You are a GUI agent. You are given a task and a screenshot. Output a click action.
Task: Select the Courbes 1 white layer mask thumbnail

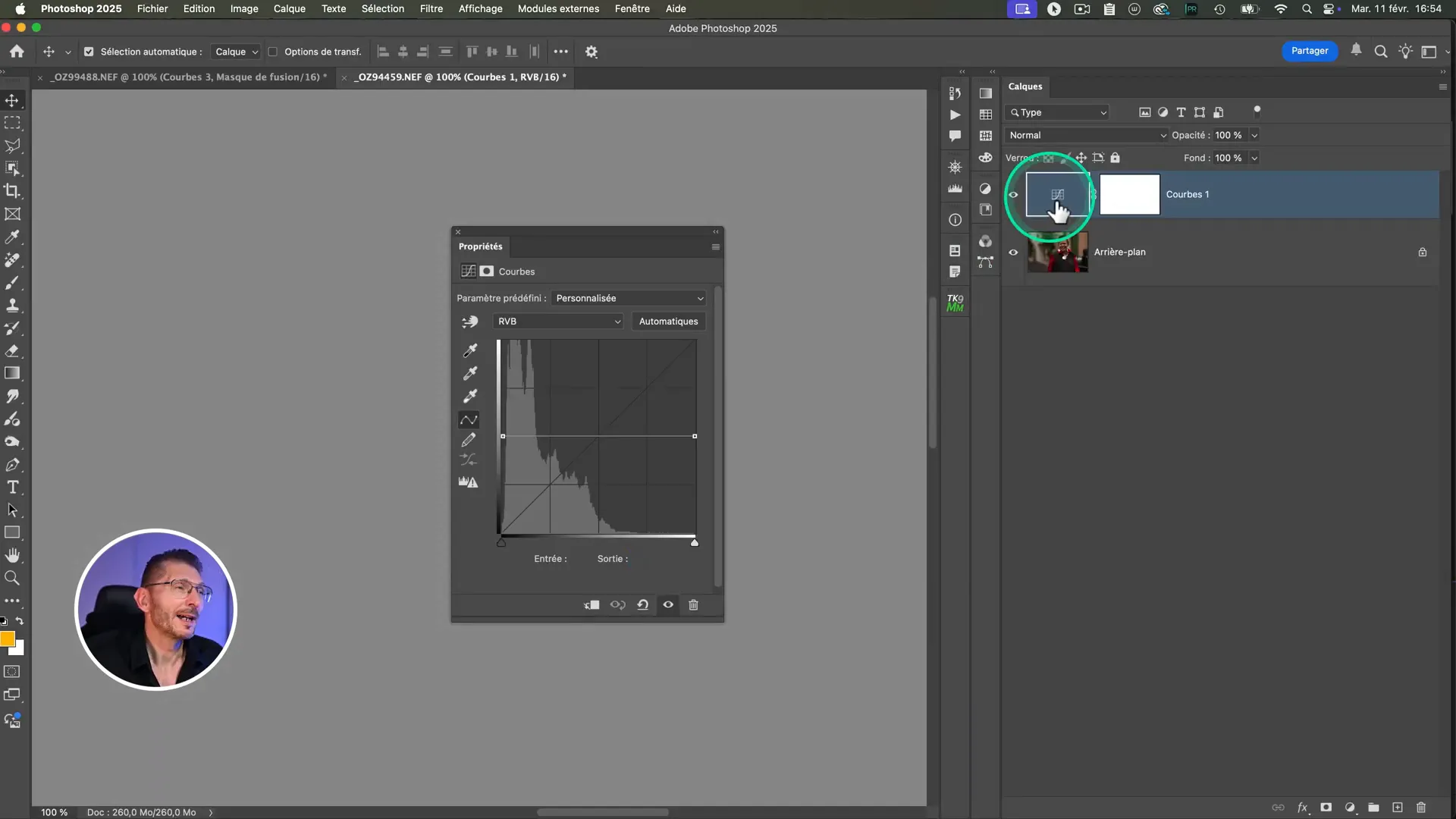coord(1130,194)
